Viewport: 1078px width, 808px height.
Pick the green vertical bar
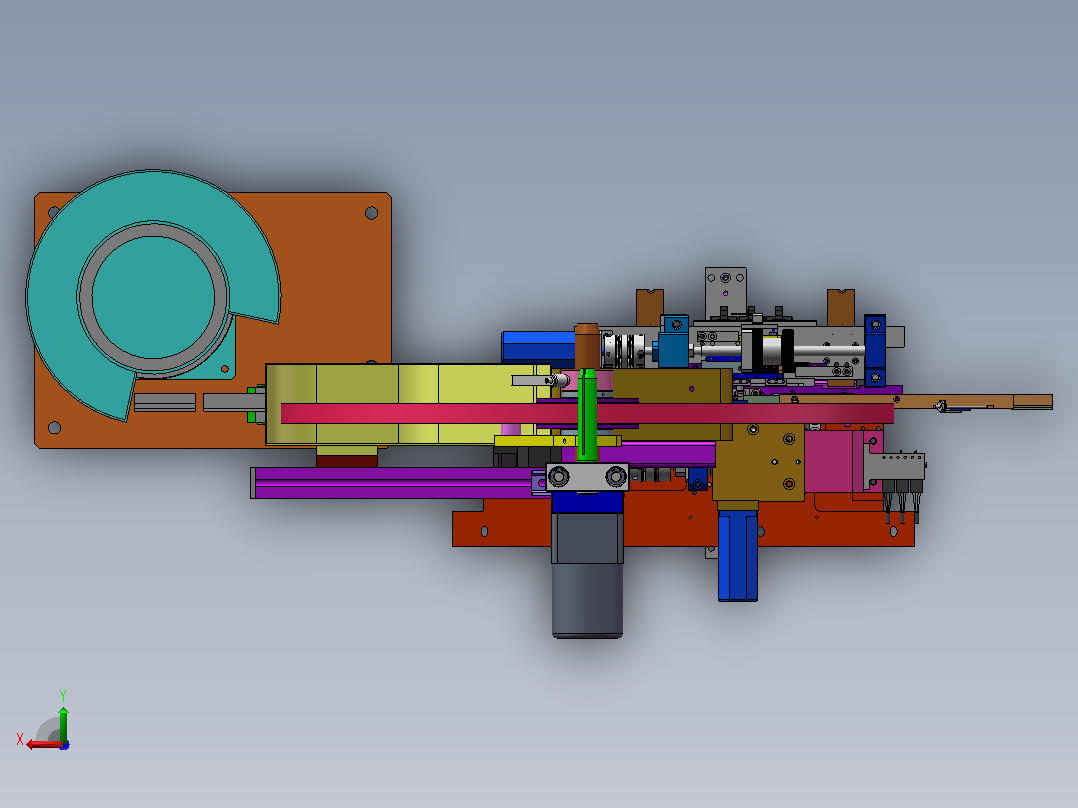587,415
